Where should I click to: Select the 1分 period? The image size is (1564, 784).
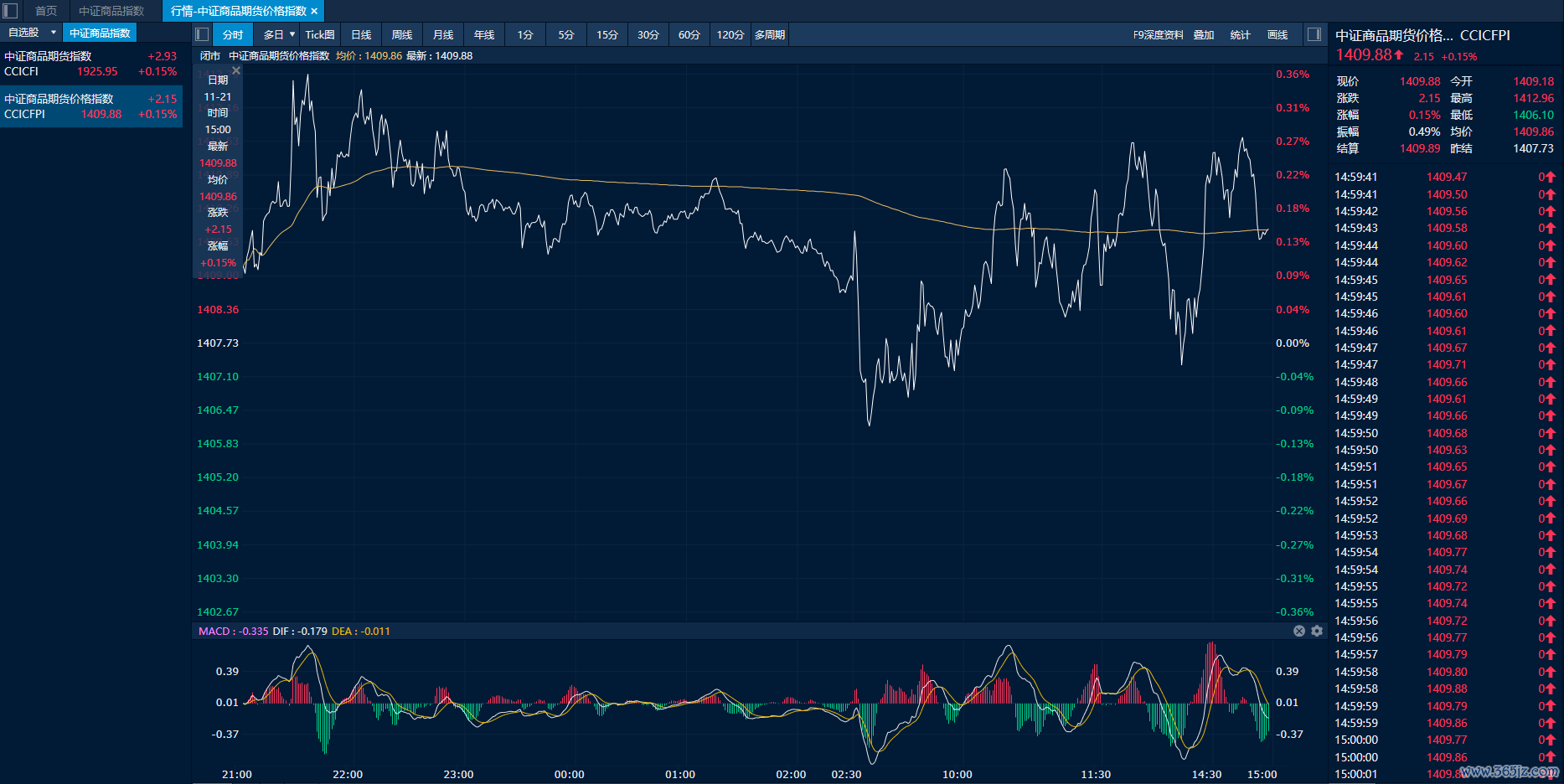tap(525, 34)
